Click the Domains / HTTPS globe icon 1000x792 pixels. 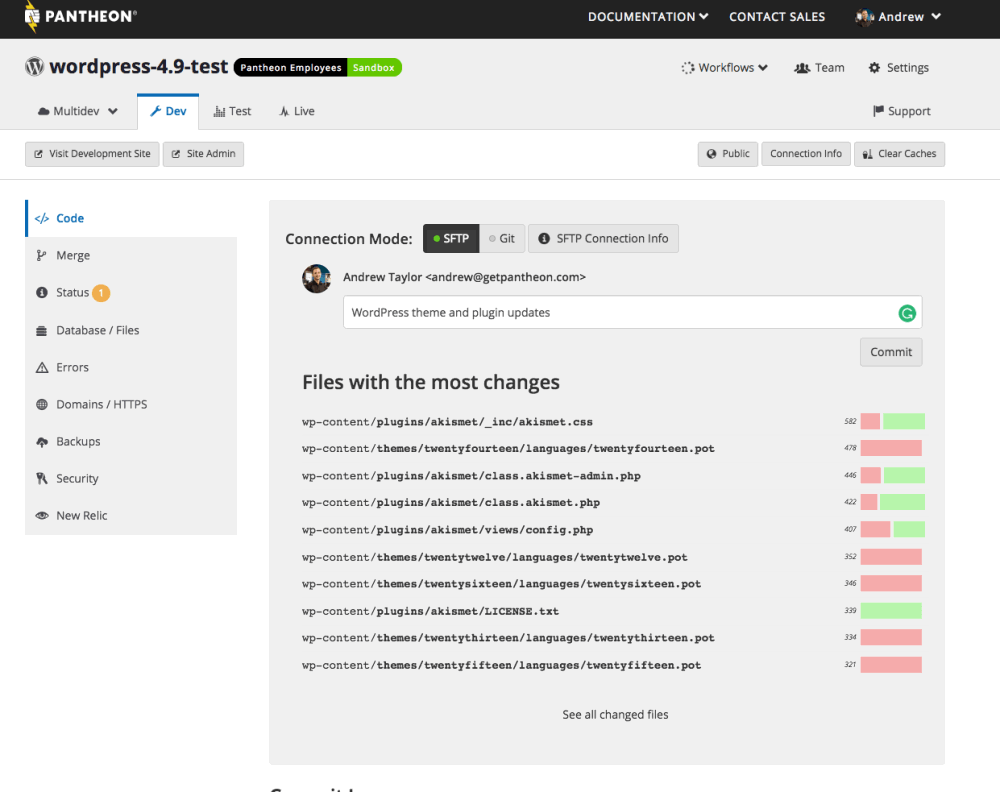point(42,404)
